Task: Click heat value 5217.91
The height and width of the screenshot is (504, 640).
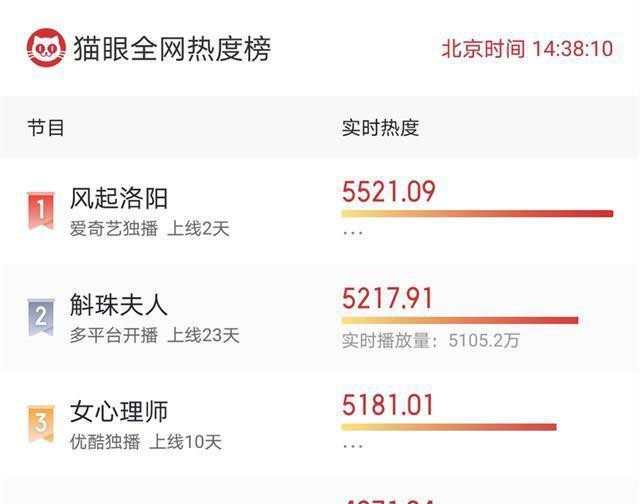Action: (x=387, y=298)
